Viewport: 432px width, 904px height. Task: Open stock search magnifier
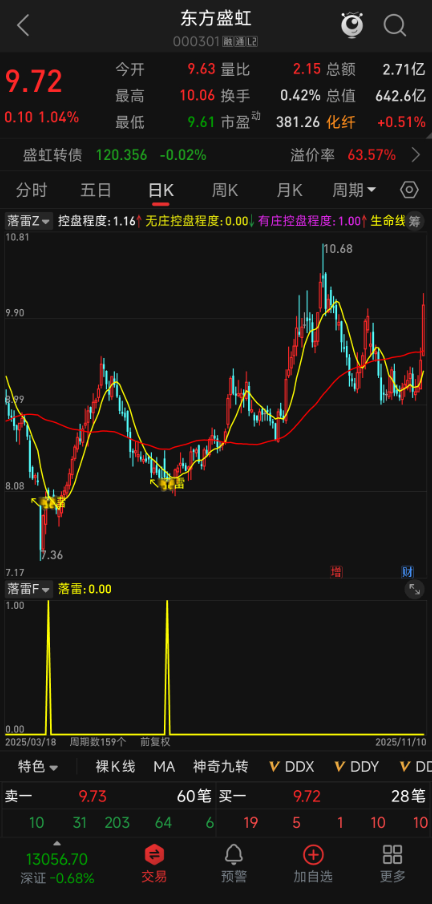(395, 25)
